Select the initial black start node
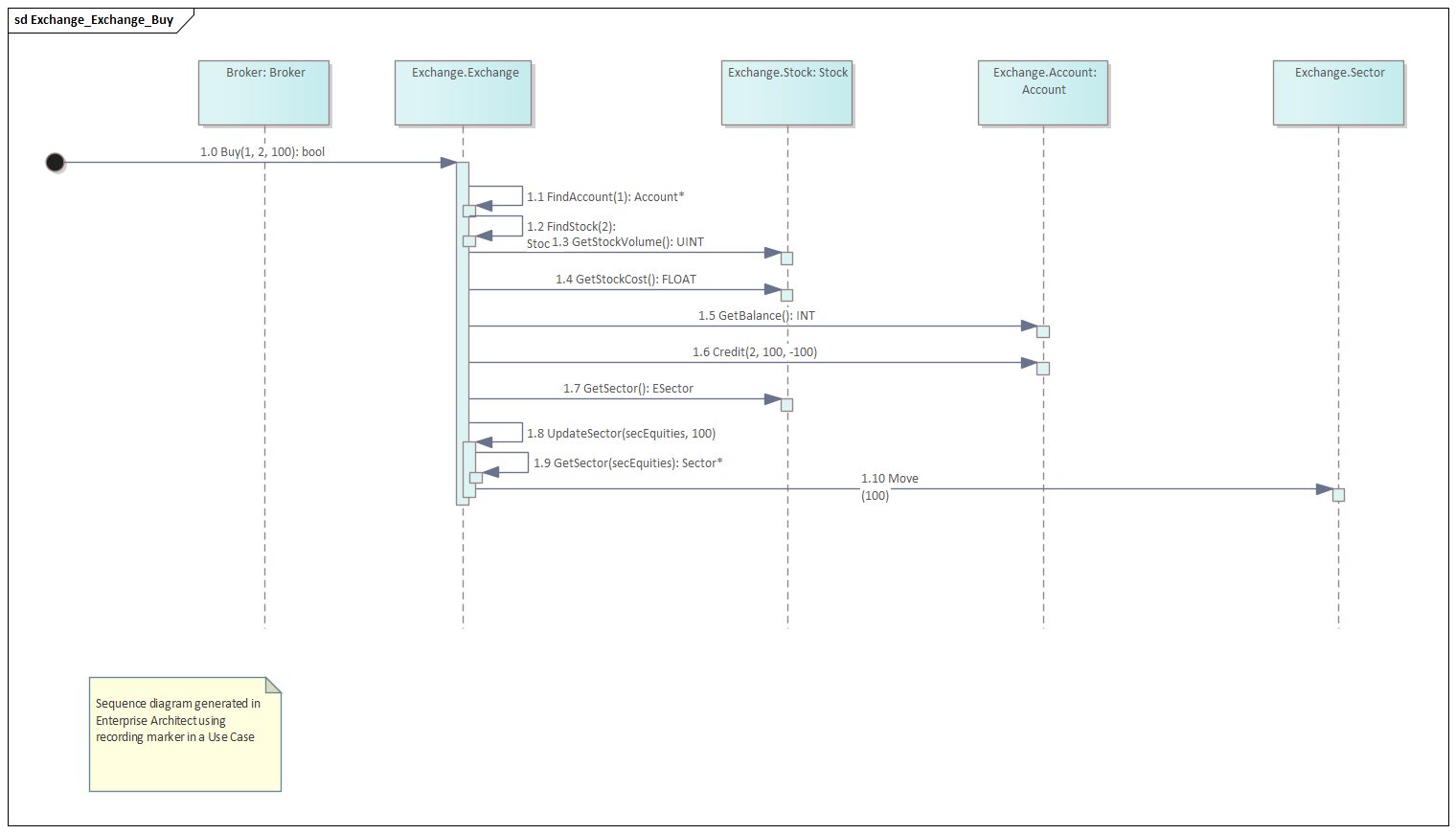Viewport: 1456px width, 834px height. coord(55,162)
